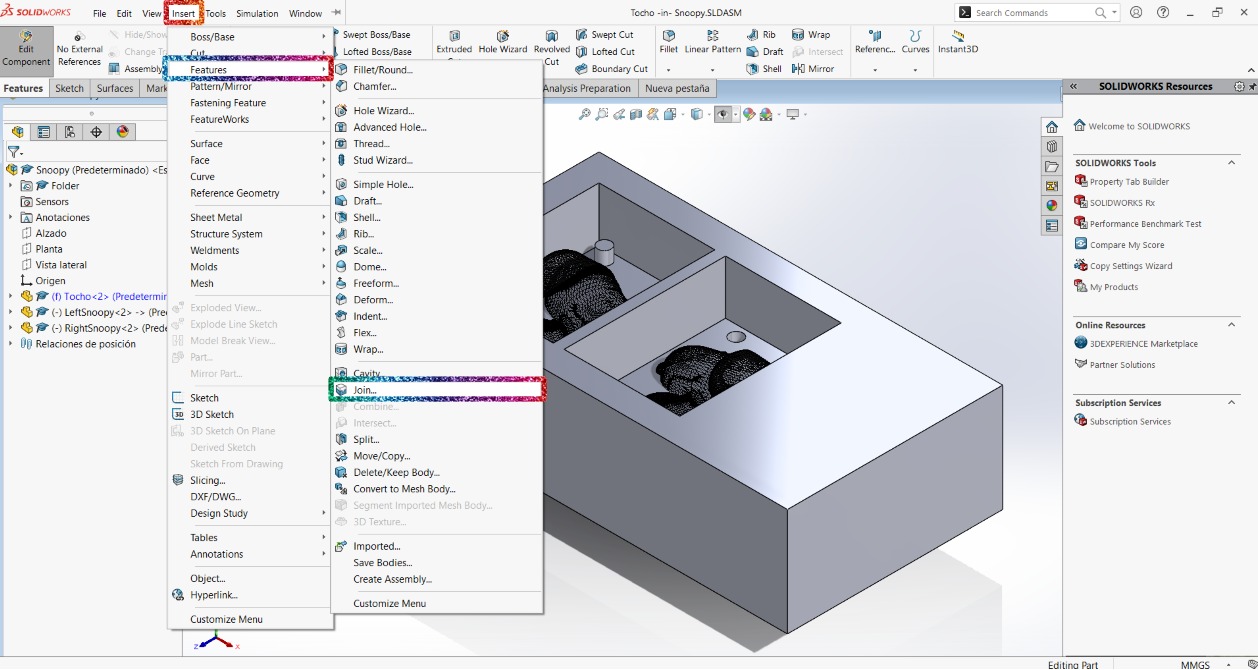Click Zoom to Area icon

click(602, 114)
